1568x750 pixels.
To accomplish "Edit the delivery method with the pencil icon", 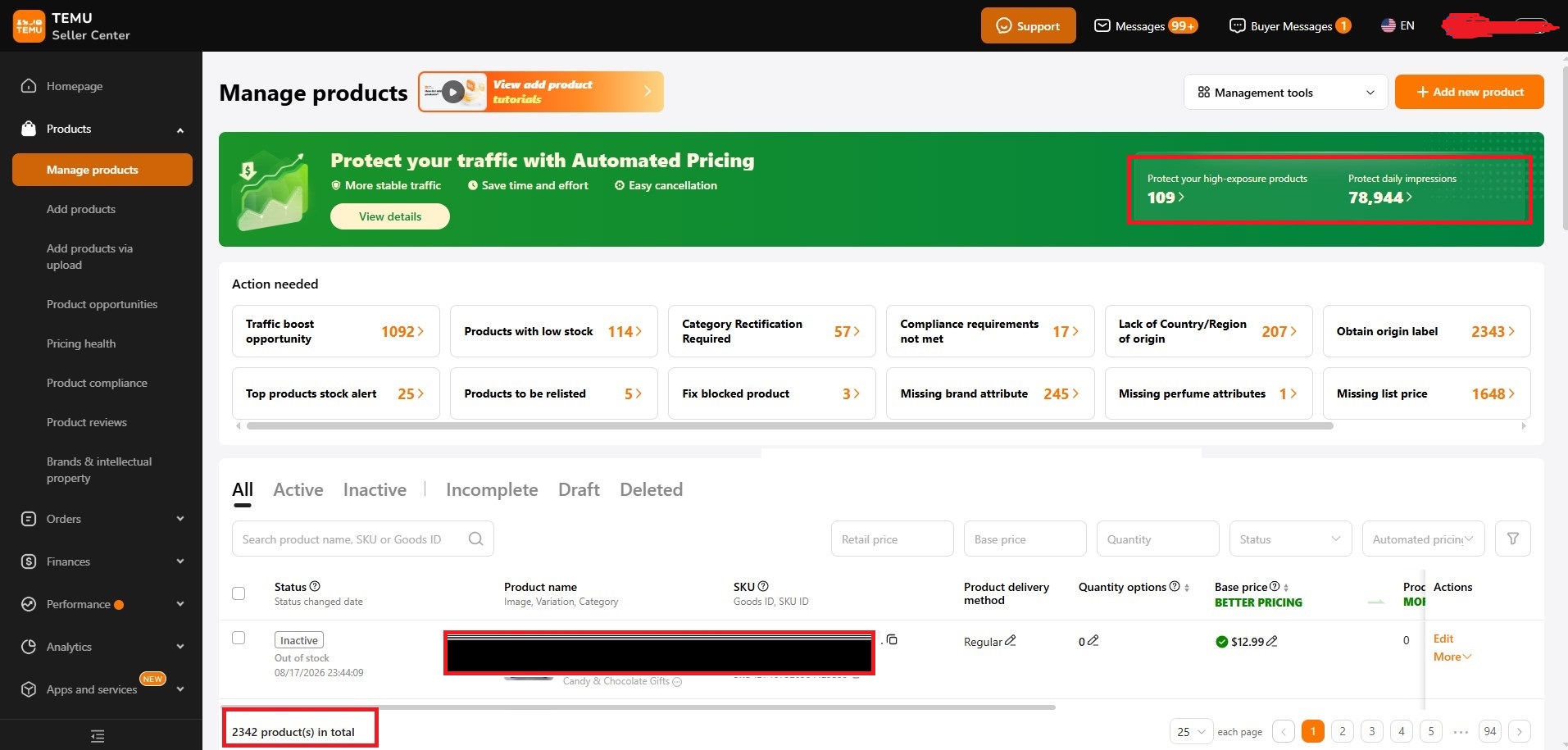I will click(x=1010, y=640).
